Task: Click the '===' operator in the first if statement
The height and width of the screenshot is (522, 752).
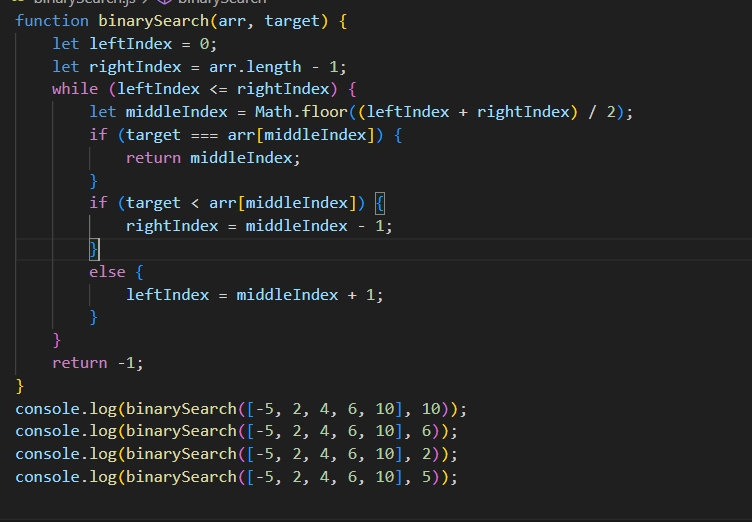Action: point(204,135)
